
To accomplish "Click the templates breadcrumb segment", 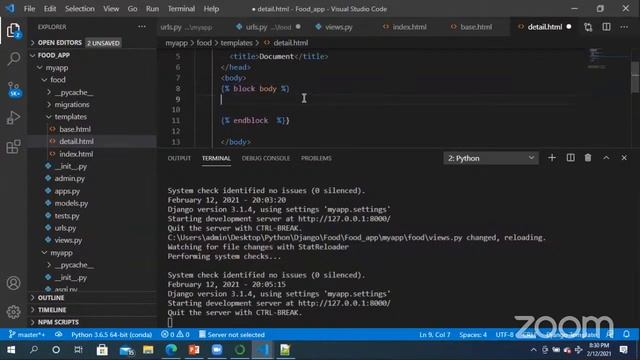I will point(236,43).
